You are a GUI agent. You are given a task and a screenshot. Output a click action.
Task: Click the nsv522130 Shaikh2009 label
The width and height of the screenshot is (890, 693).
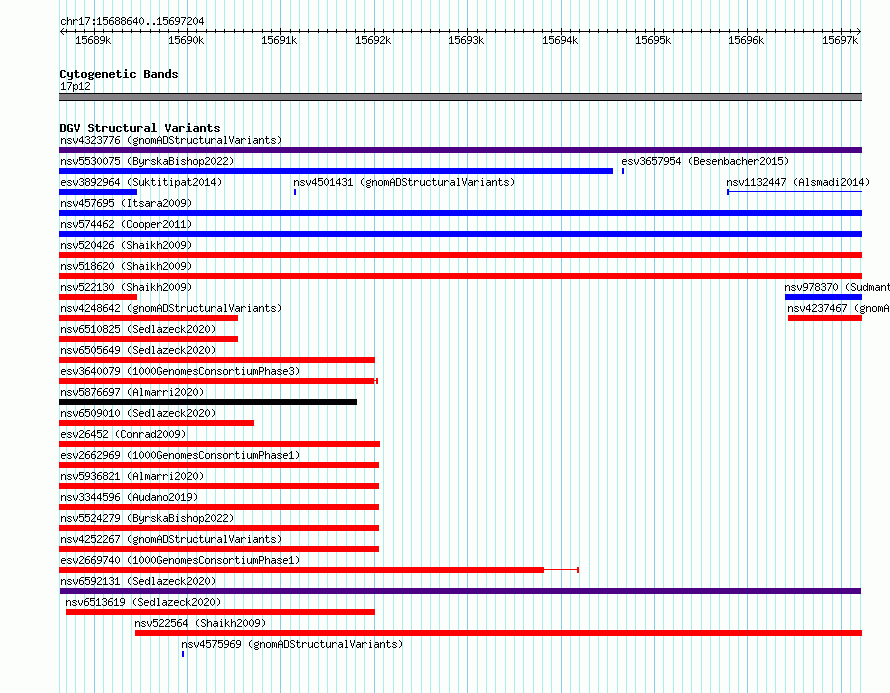coord(126,287)
